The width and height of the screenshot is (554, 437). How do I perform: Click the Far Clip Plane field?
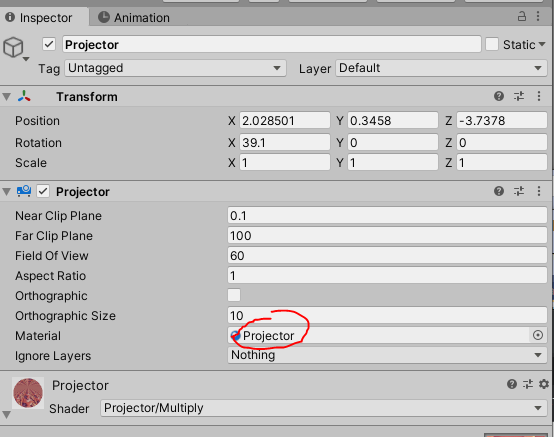[387, 235]
